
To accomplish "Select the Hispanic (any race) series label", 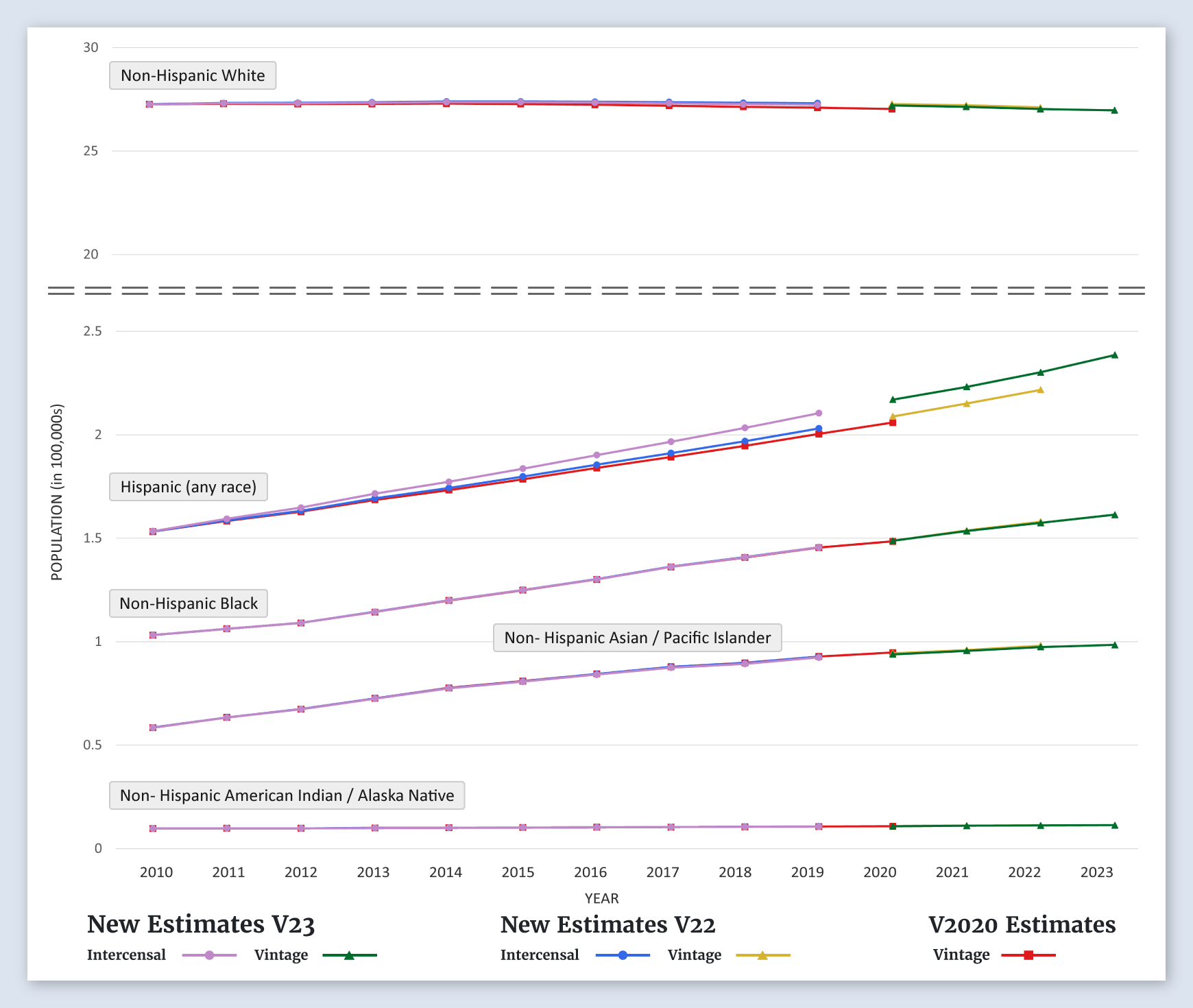I will [x=189, y=487].
